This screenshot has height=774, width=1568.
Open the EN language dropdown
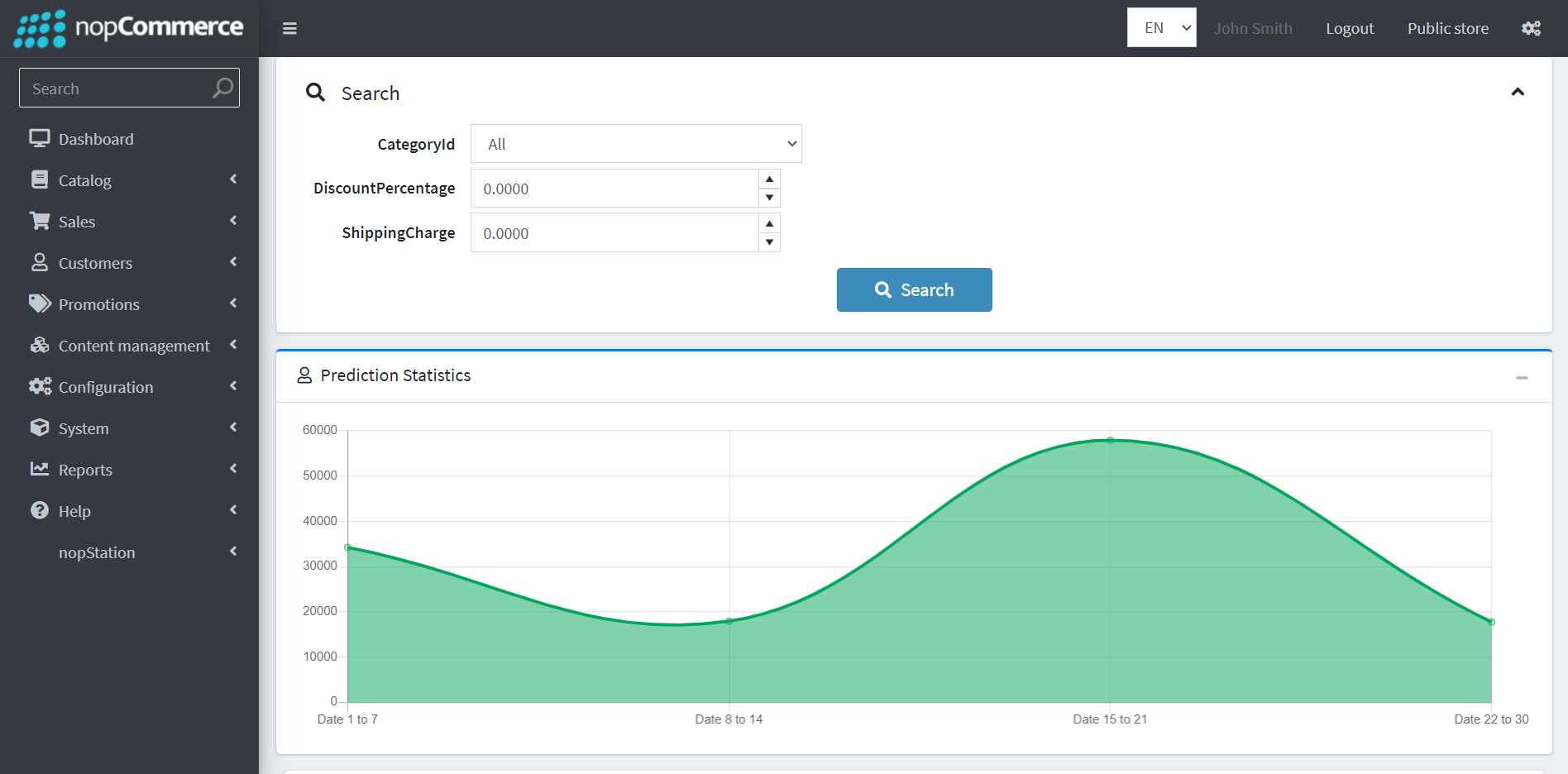point(1161,27)
